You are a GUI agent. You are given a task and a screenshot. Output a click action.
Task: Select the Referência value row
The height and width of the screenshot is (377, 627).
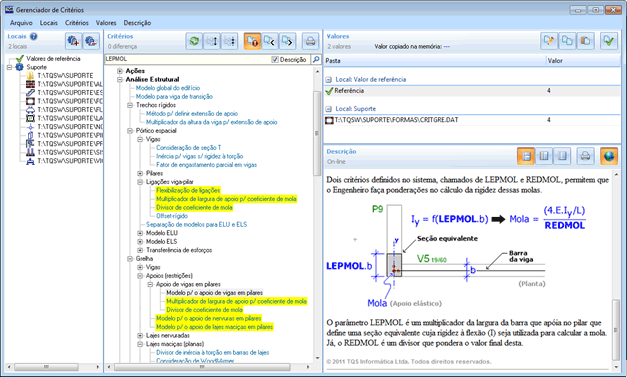(x=472, y=91)
